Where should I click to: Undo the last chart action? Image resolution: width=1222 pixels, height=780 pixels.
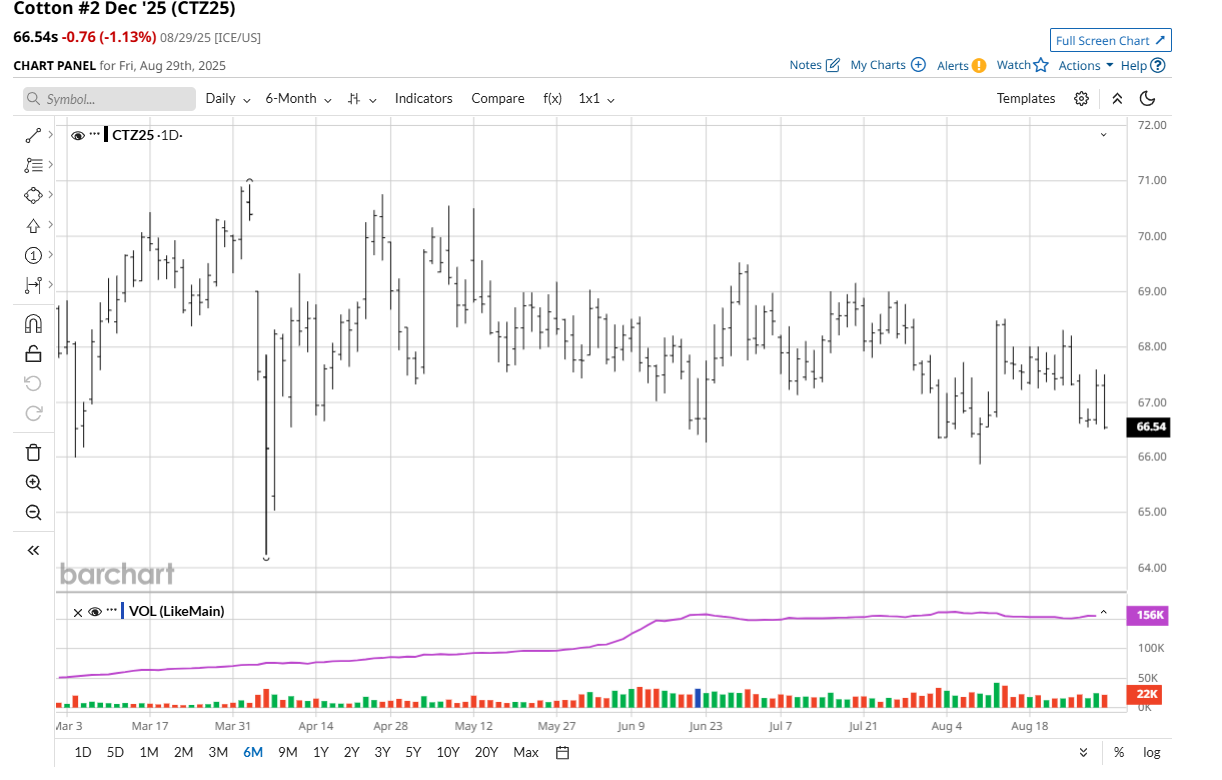click(33, 383)
